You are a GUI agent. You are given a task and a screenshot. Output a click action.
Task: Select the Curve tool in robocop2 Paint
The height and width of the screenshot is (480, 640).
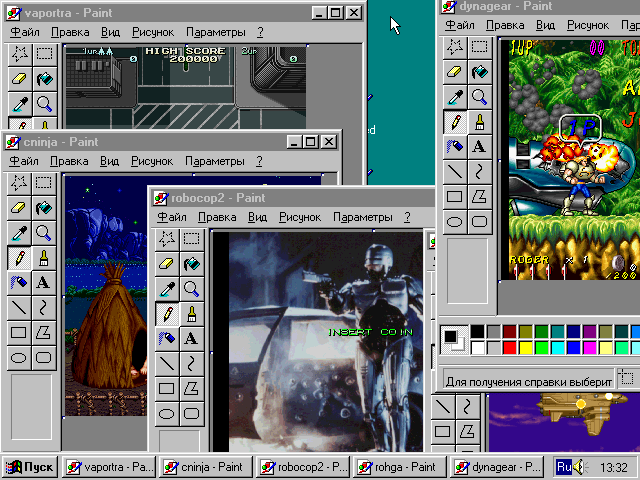coord(191,363)
